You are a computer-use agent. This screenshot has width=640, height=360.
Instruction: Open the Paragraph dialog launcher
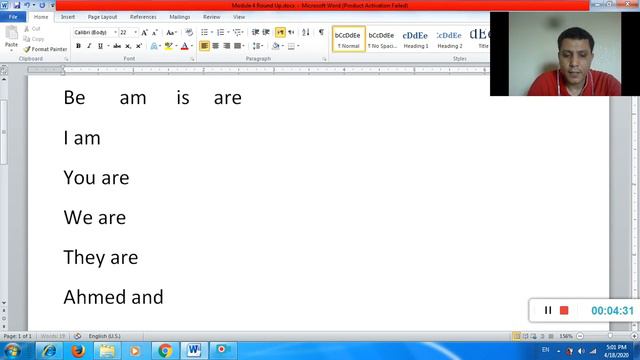324,59
